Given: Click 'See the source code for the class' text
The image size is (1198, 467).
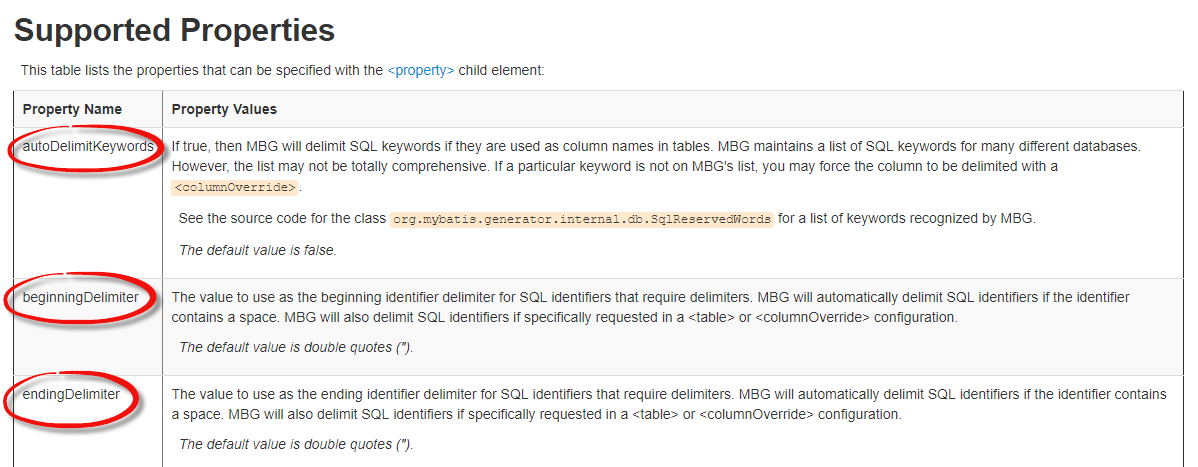Looking at the screenshot, I should tap(282, 219).
